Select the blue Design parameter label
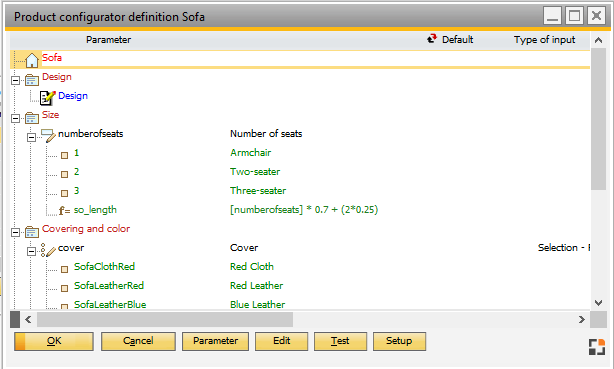The image size is (614, 369). pyautogui.click(x=73, y=96)
